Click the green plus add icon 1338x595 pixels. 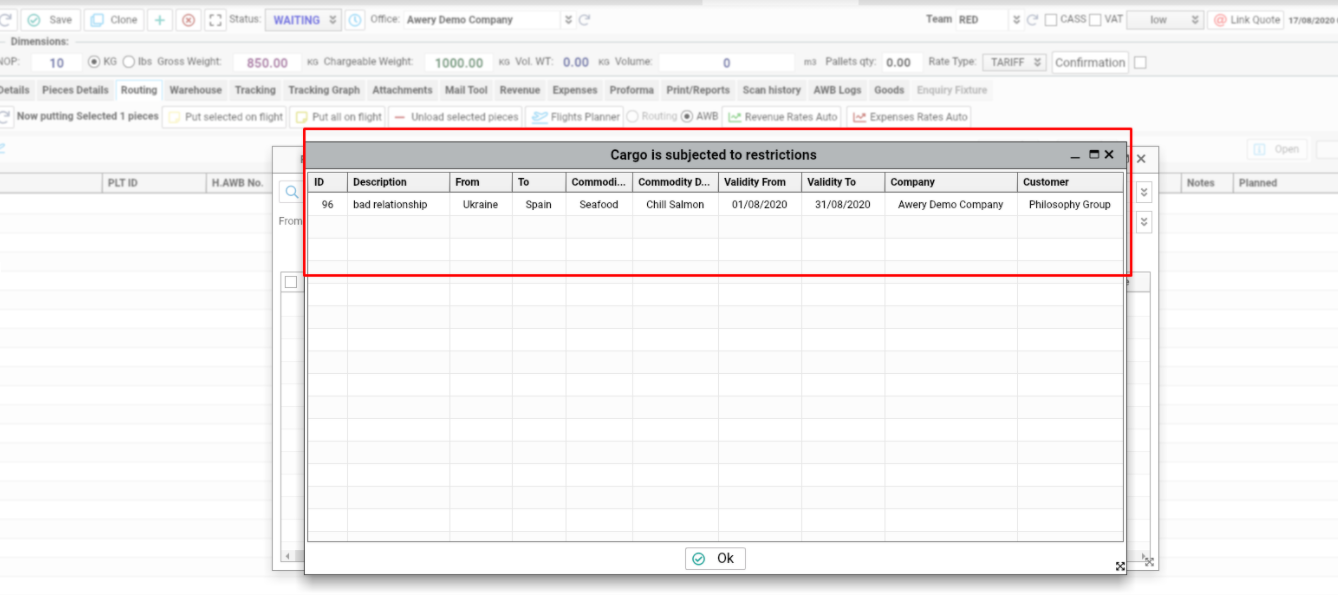pyautogui.click(x=159, y=20)
